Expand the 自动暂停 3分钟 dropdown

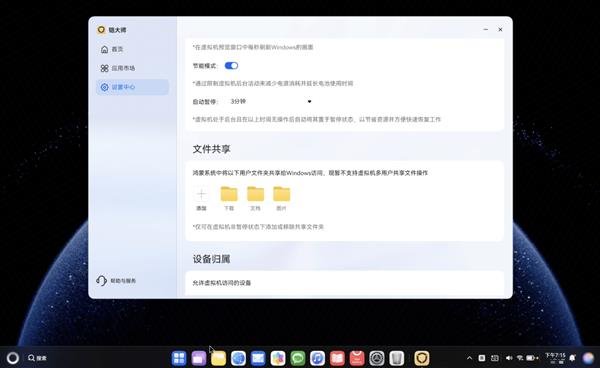point(271,101)
